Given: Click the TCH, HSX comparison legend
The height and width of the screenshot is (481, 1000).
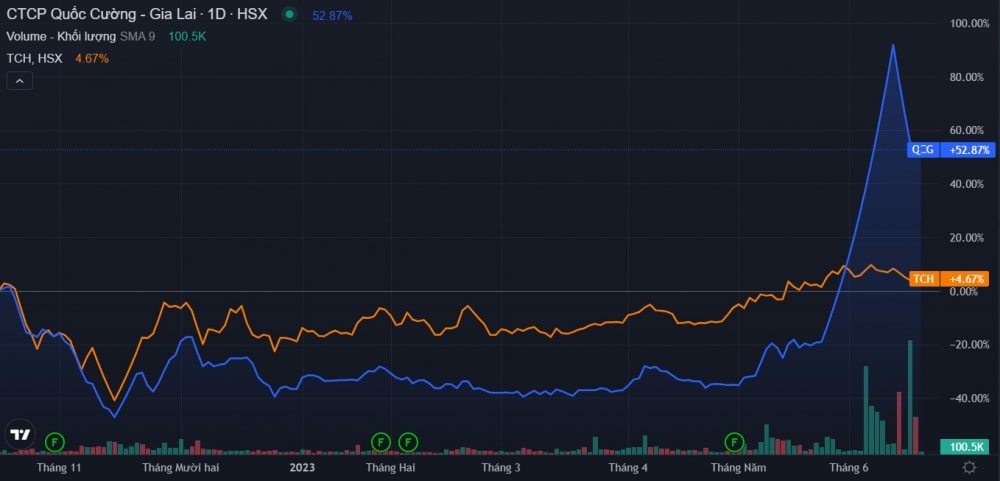Looking at the screenshot, I should [34, 59].
